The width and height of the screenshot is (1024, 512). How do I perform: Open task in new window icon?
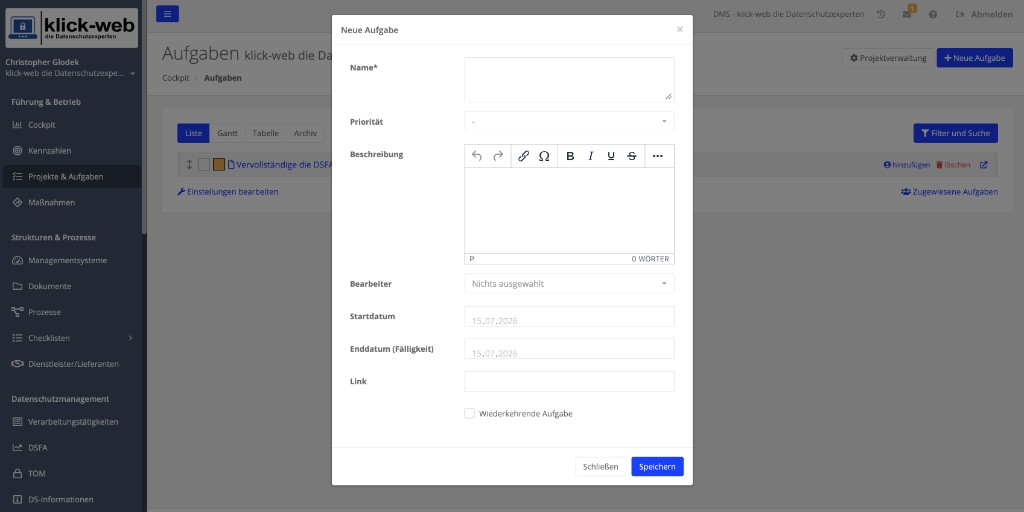coord(984,165)
